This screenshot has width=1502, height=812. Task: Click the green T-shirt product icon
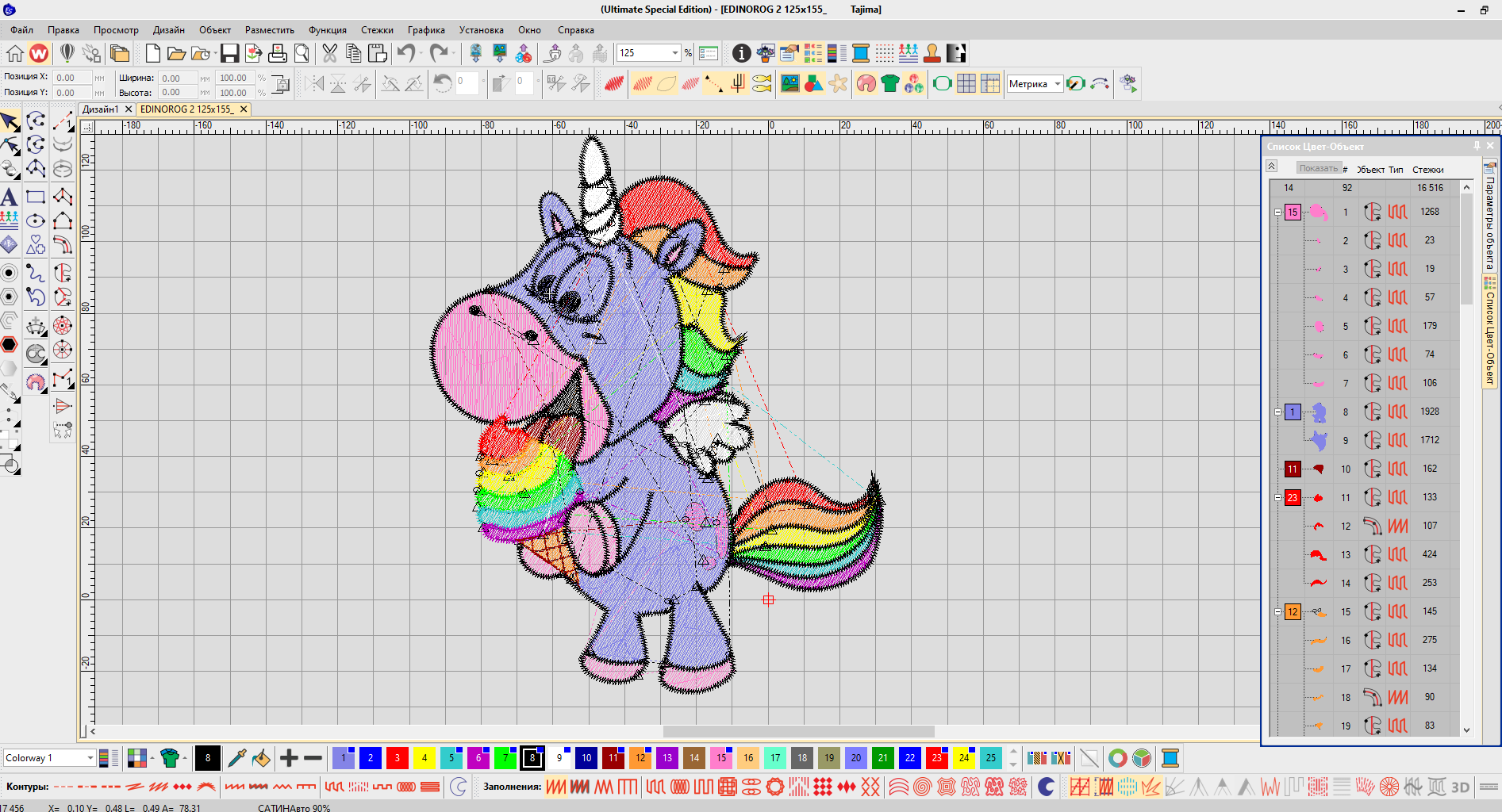click(889, 83)
